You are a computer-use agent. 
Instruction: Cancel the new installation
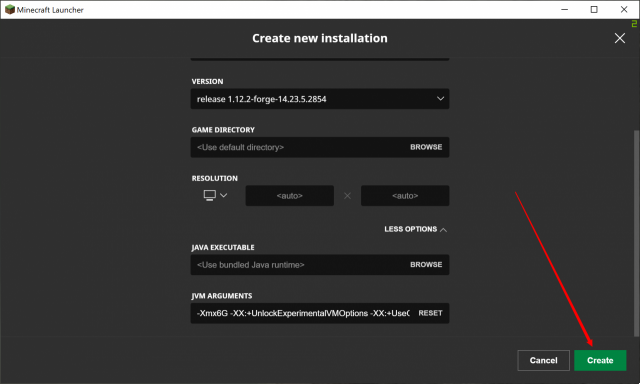pos(543,360)
